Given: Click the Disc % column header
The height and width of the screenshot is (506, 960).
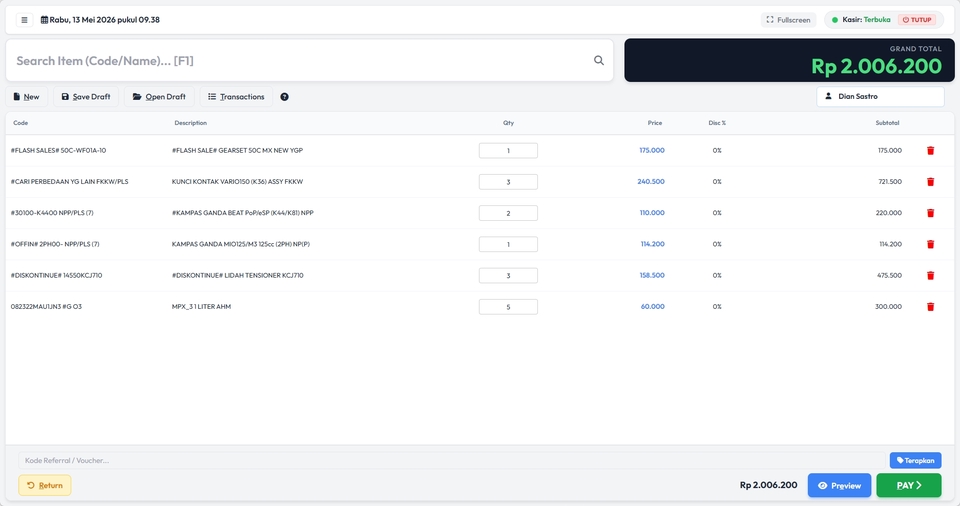Looking at the screenshot, I should [x=717, y=123].
